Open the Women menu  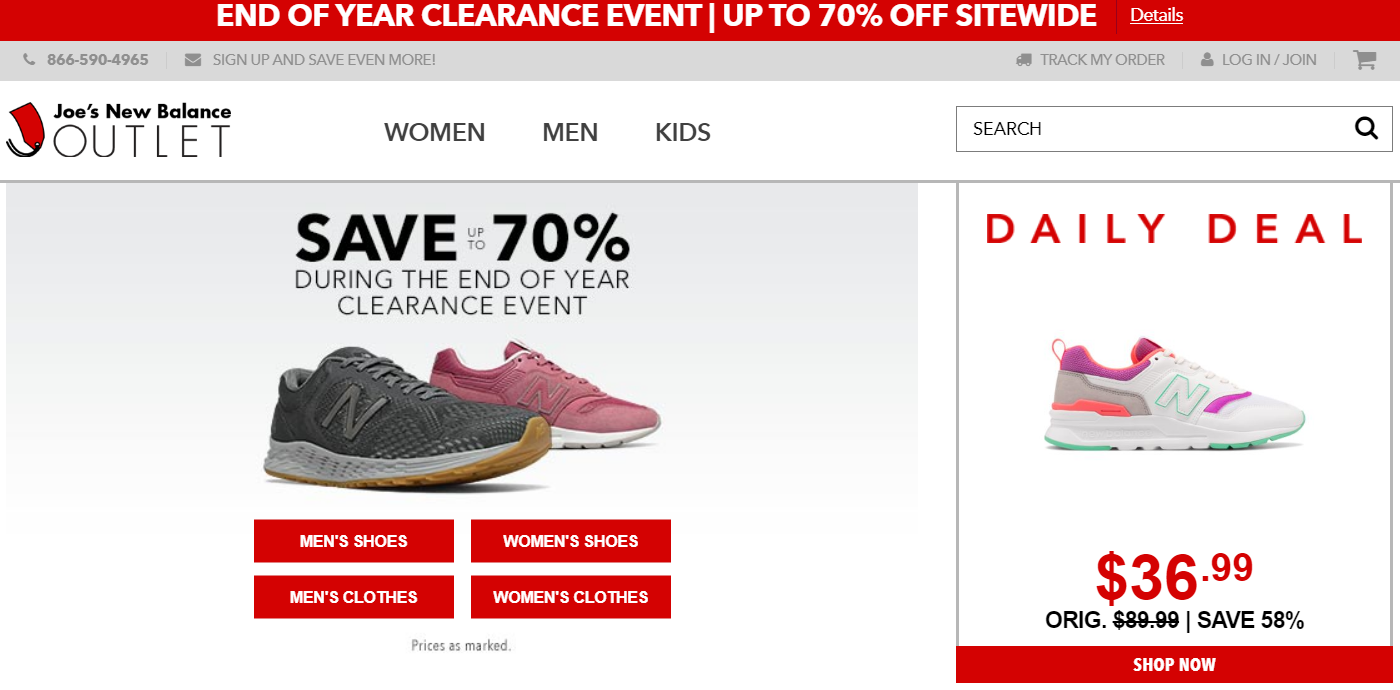434,132
